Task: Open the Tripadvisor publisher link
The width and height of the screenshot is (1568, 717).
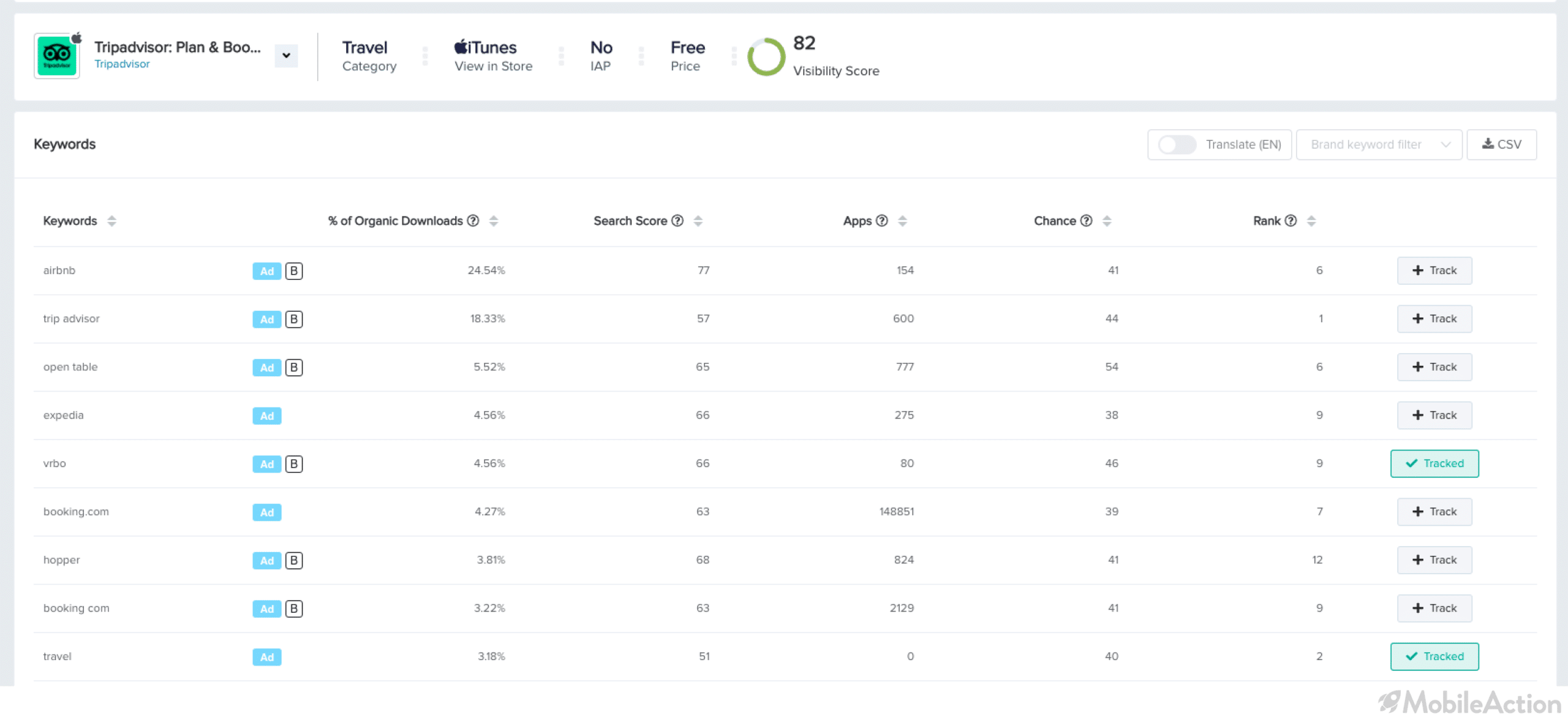Action: point(122,64)
